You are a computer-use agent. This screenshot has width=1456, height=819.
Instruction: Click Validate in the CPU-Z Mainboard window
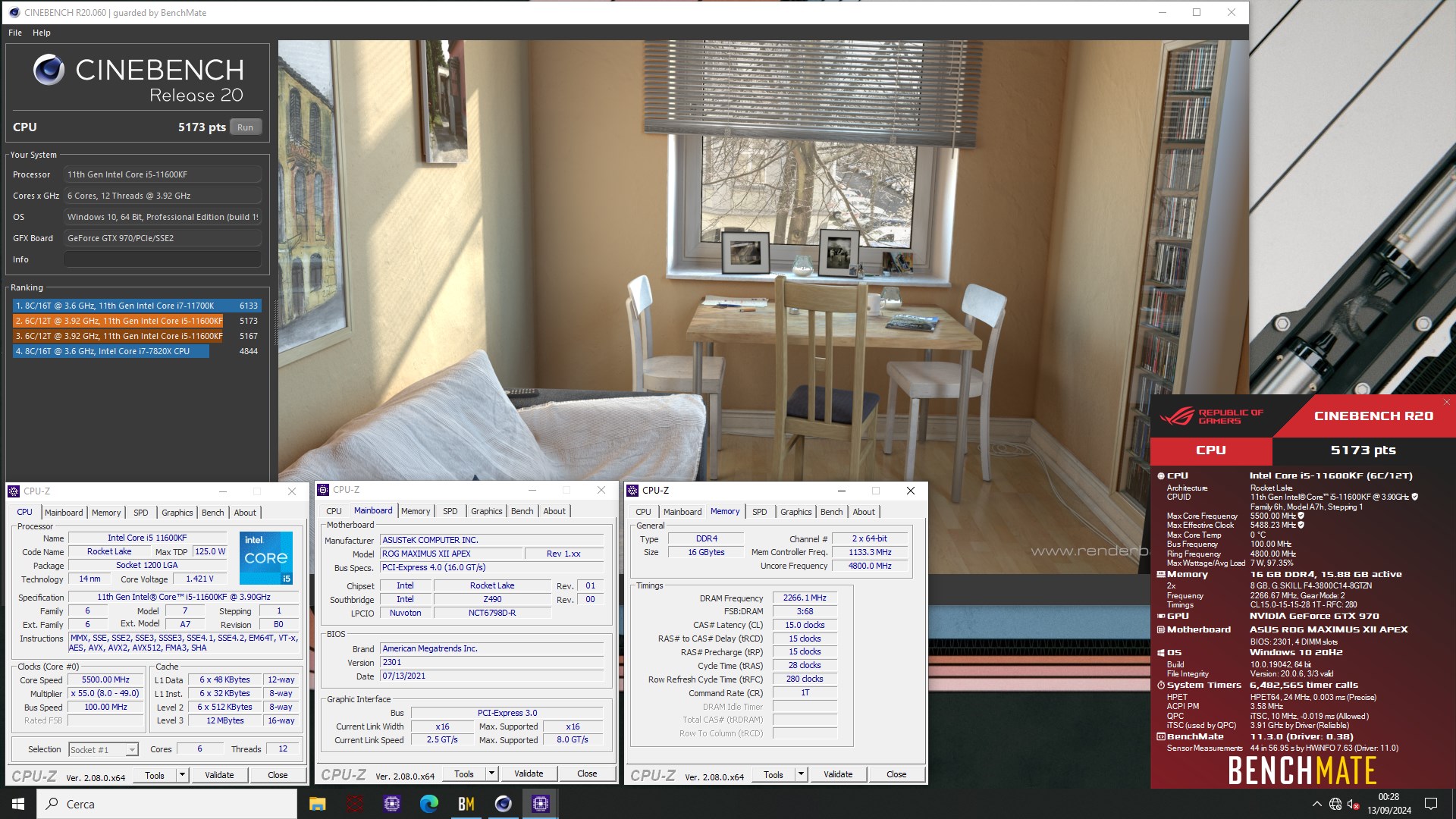529,773
